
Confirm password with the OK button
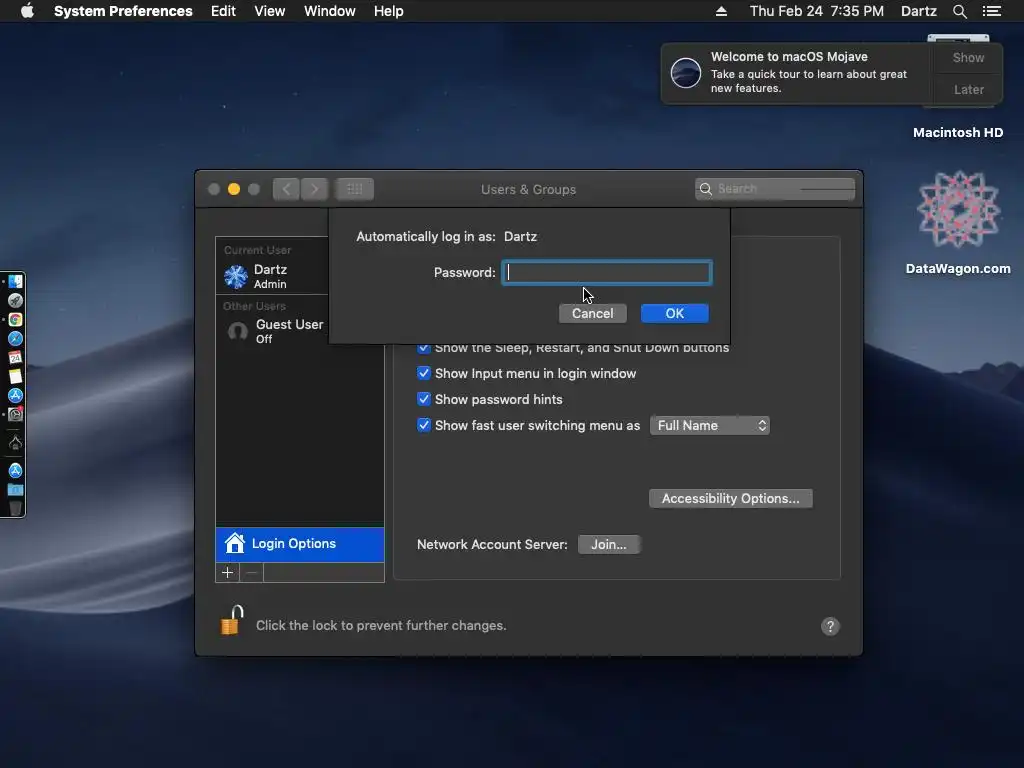pos(675,313)
